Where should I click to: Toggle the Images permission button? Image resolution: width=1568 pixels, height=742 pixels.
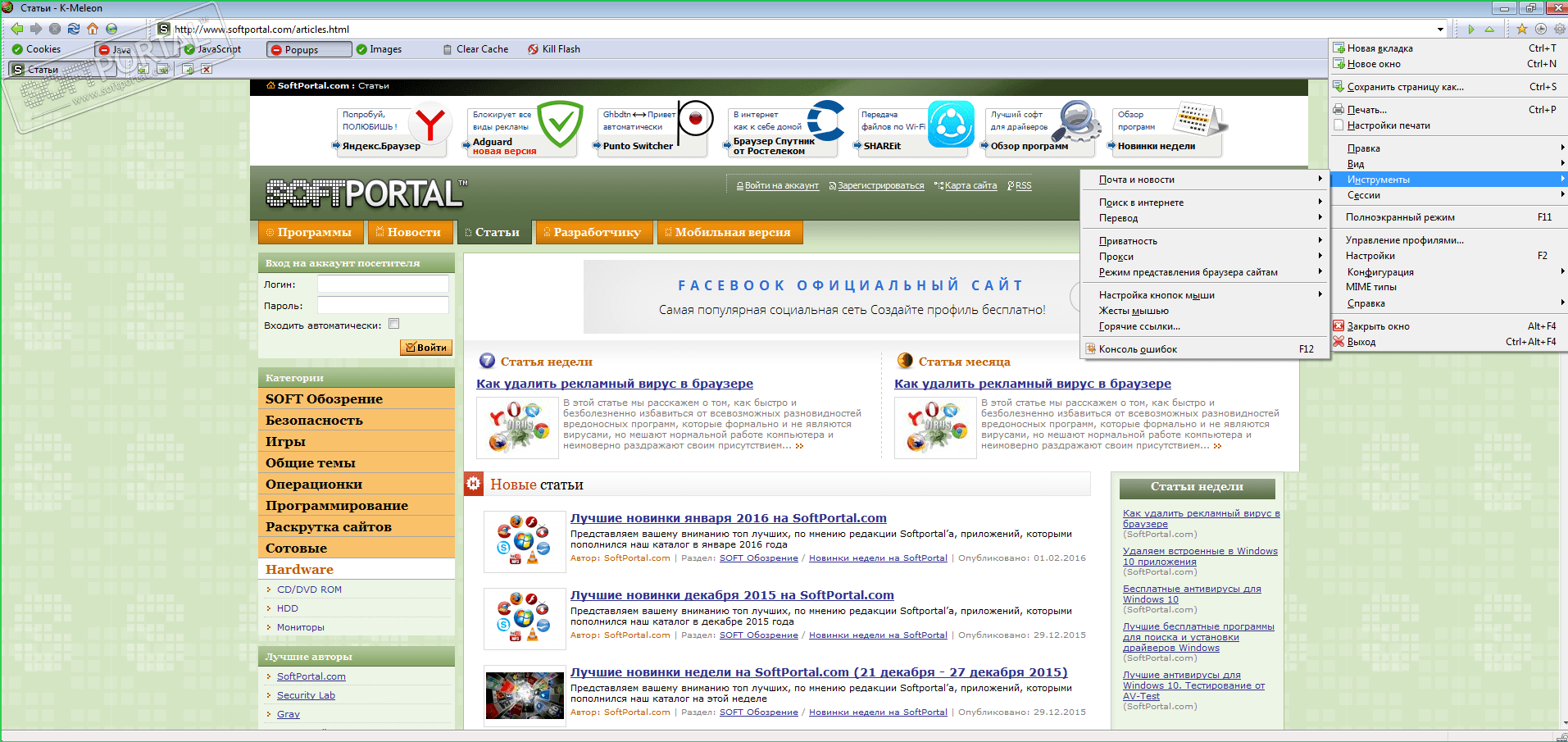(379, 49)
